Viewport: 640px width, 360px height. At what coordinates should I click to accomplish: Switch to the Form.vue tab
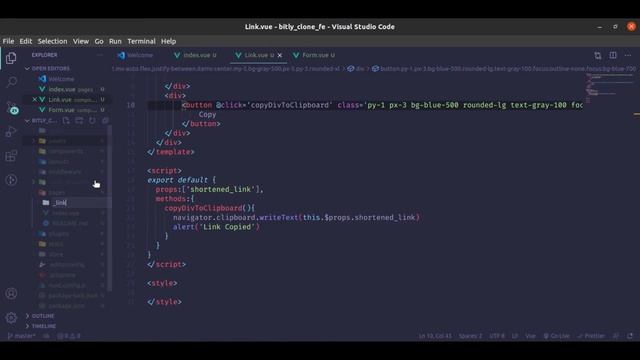pos(314,55)
